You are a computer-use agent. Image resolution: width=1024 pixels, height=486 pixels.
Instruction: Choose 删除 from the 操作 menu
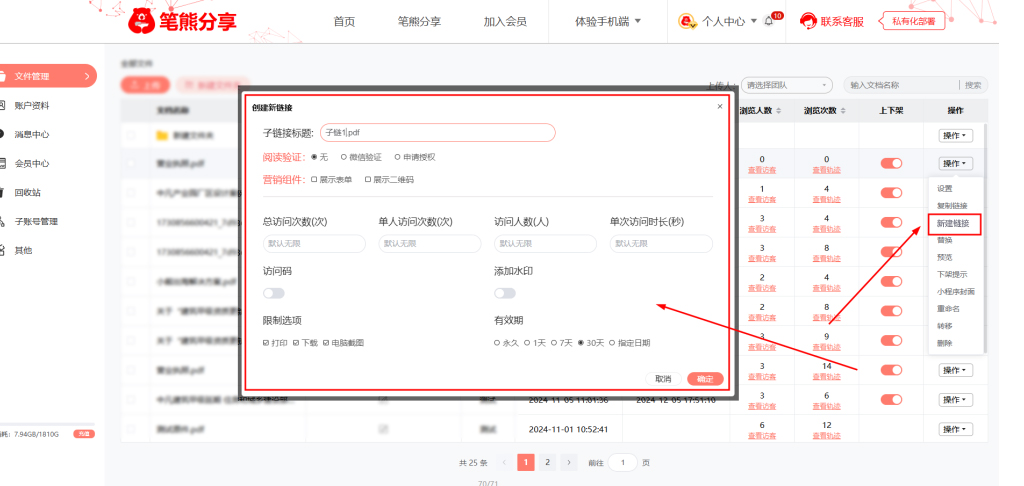click(x=944, y=343)
